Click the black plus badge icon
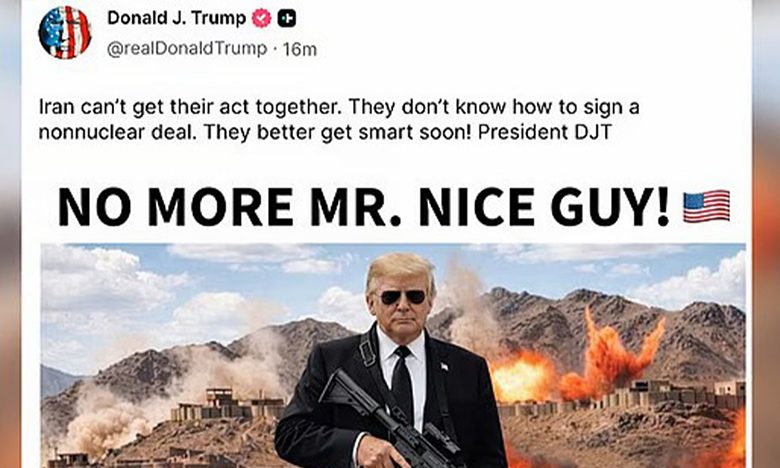Viewport: 780px width, 468px height. (287, 19)
